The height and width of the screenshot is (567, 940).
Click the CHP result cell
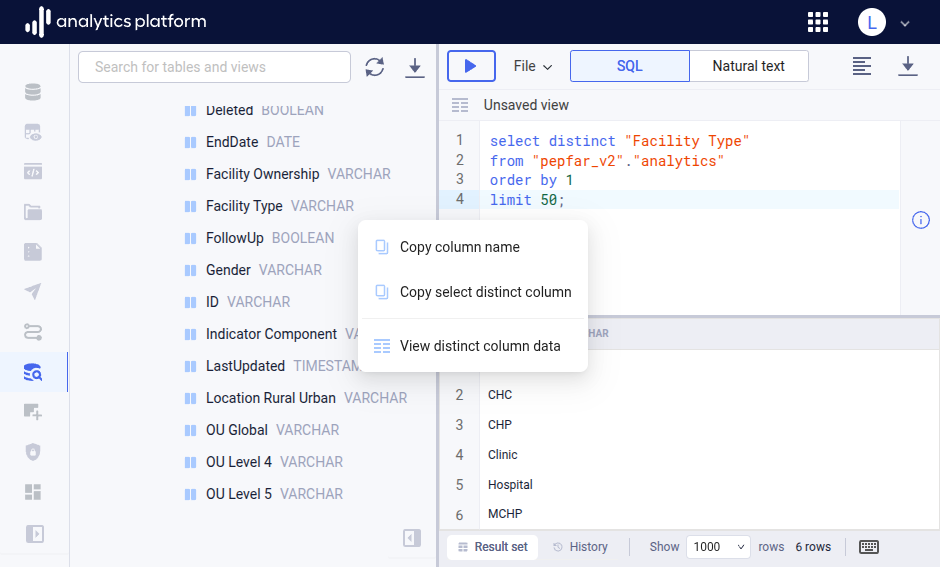click(500, 425)
